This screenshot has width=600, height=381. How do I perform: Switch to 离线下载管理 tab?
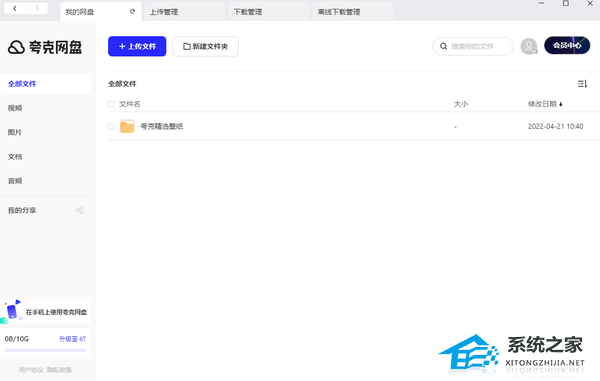pyautogui.click(x=353, y=11)
